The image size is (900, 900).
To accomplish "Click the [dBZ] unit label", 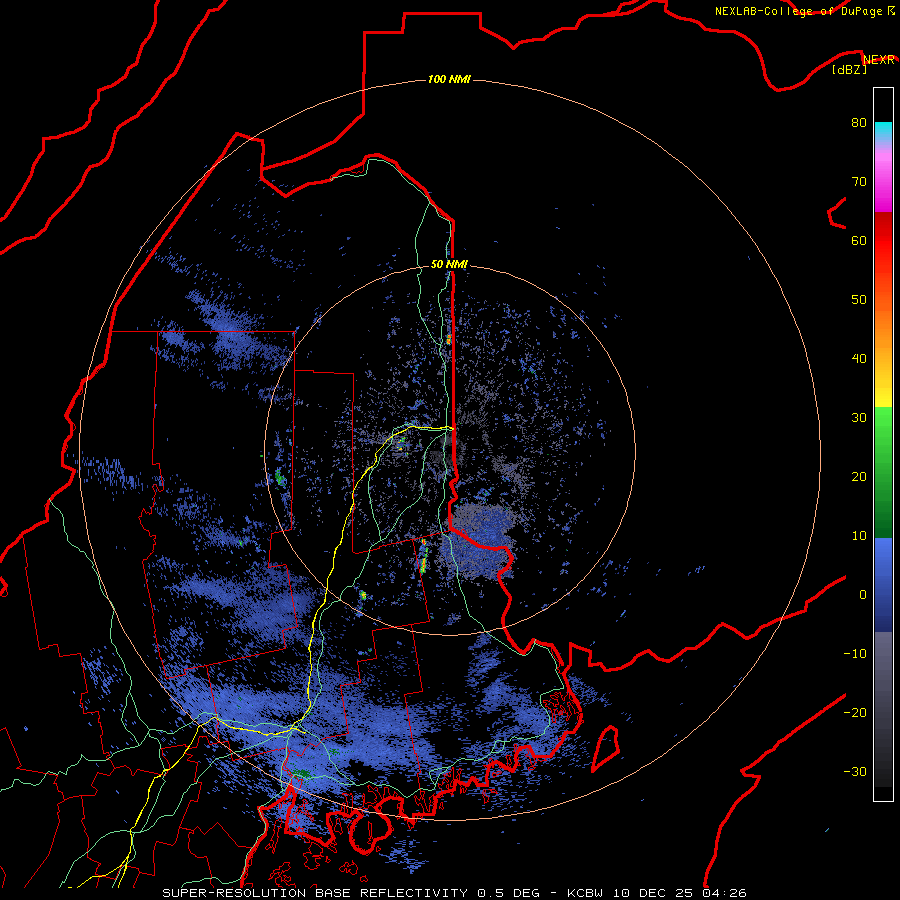I will 849,70.
